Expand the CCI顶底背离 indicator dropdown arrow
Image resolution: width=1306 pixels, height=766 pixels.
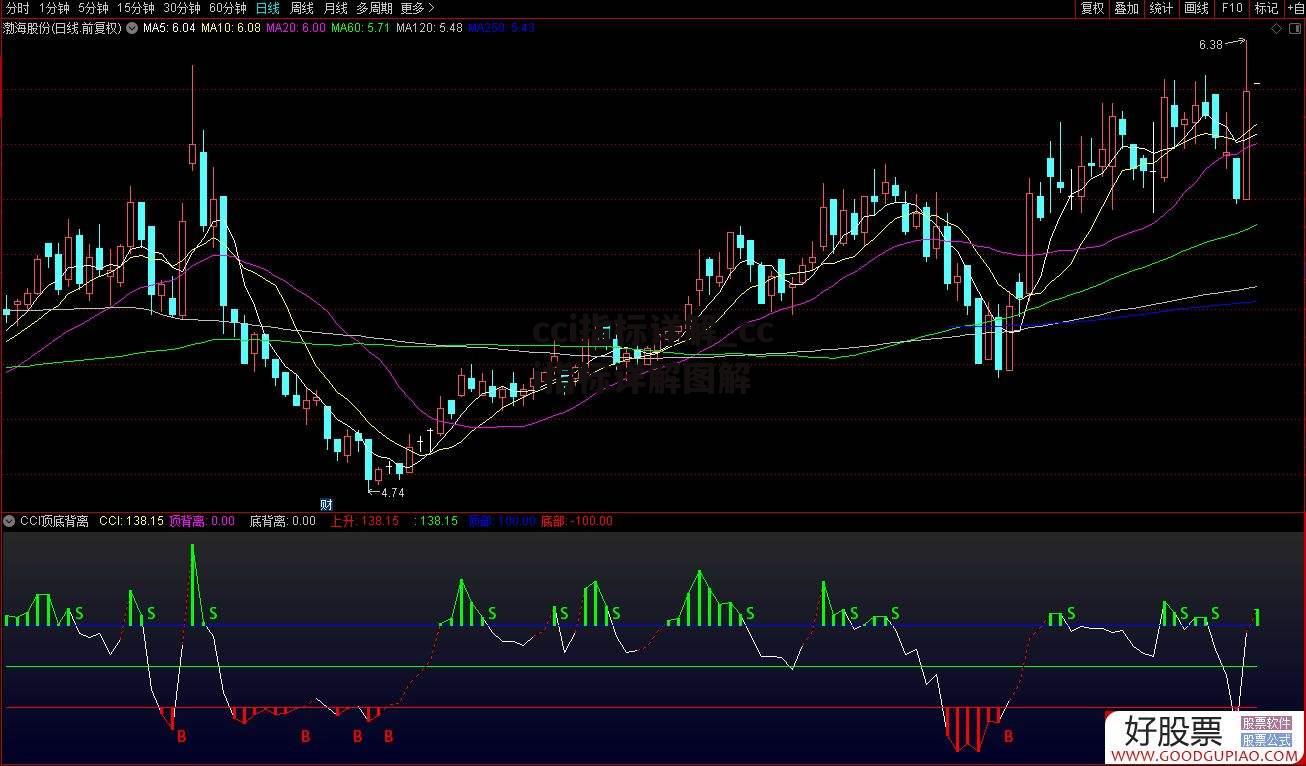tap(9, 521)
